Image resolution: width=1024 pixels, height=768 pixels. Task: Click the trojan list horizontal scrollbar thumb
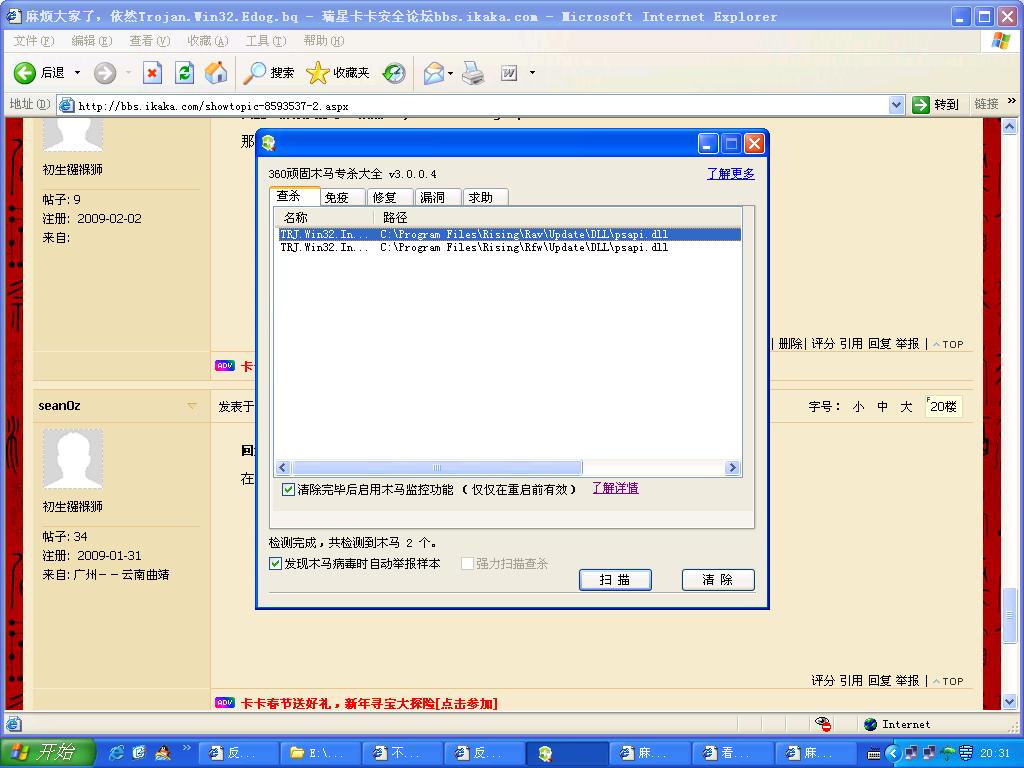(x=437, y=467)
